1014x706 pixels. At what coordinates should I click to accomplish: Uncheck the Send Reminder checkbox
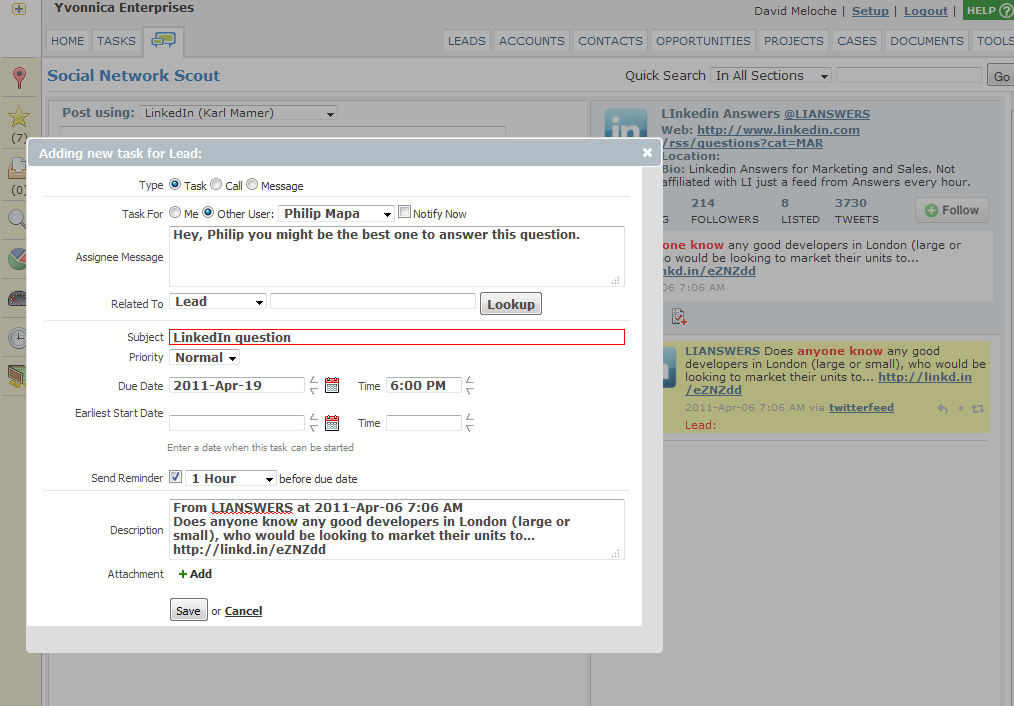[175, 476]
